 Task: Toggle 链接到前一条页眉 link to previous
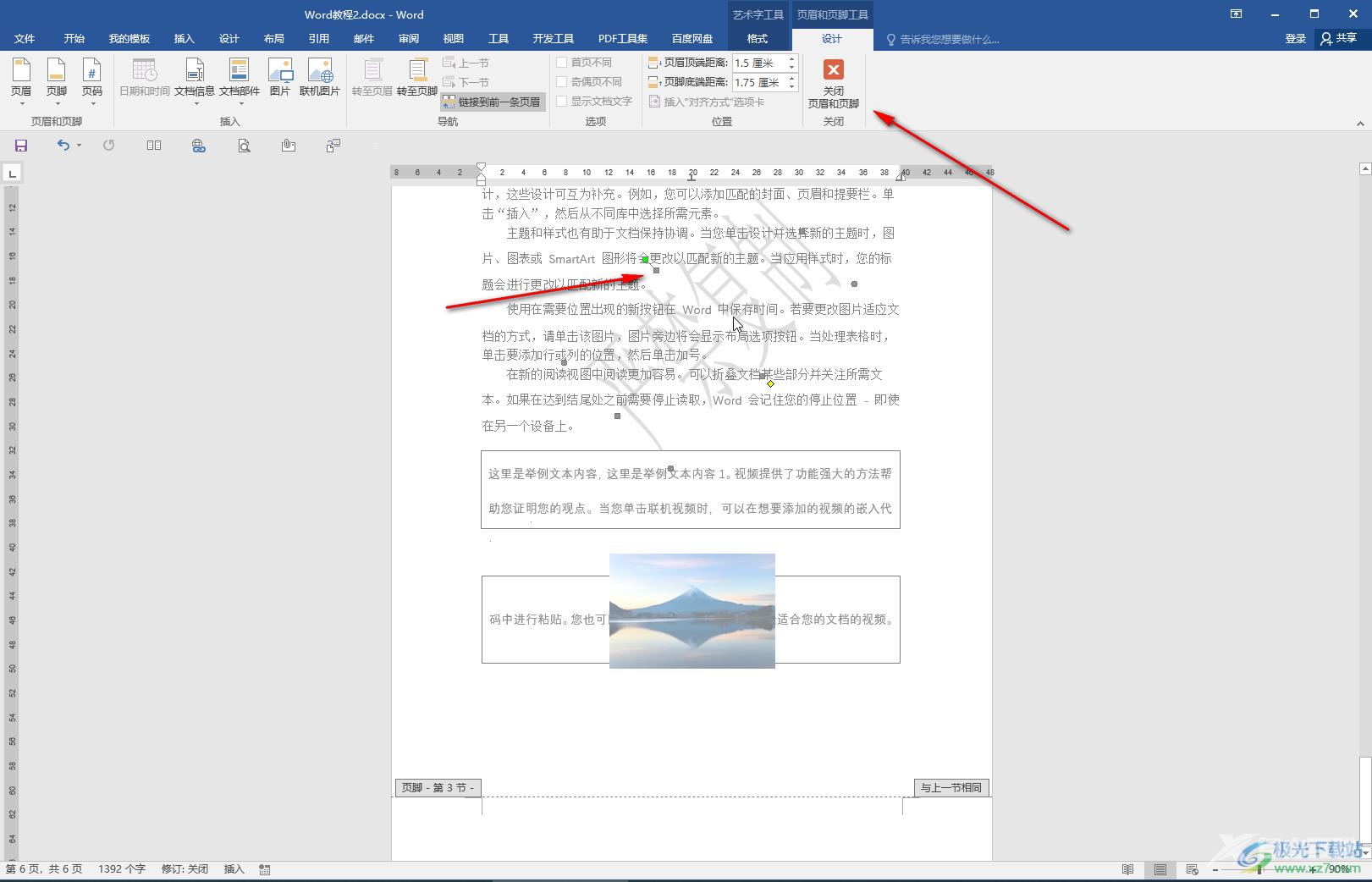[x=493, y=102]
